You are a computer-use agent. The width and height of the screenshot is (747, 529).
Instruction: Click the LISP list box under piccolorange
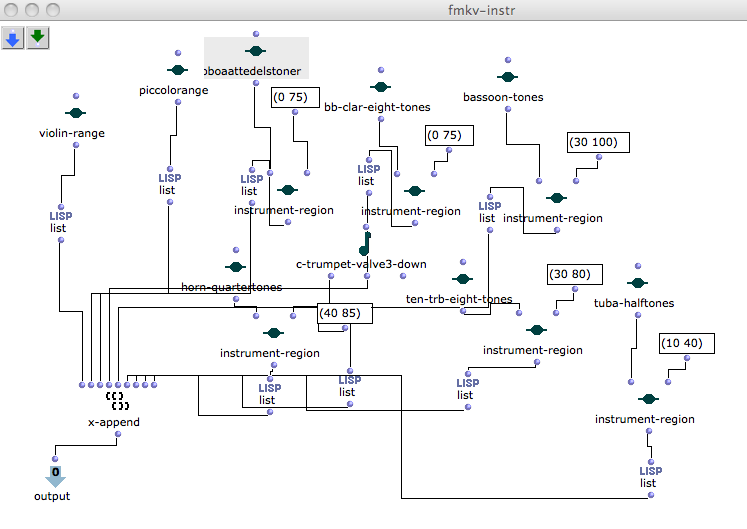click(x=169, y=183)
